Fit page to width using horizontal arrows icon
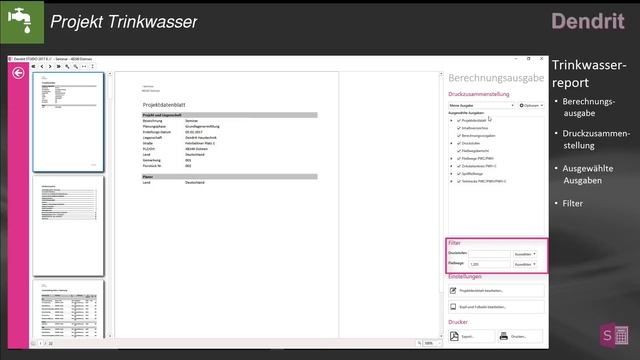 (84, 66)
